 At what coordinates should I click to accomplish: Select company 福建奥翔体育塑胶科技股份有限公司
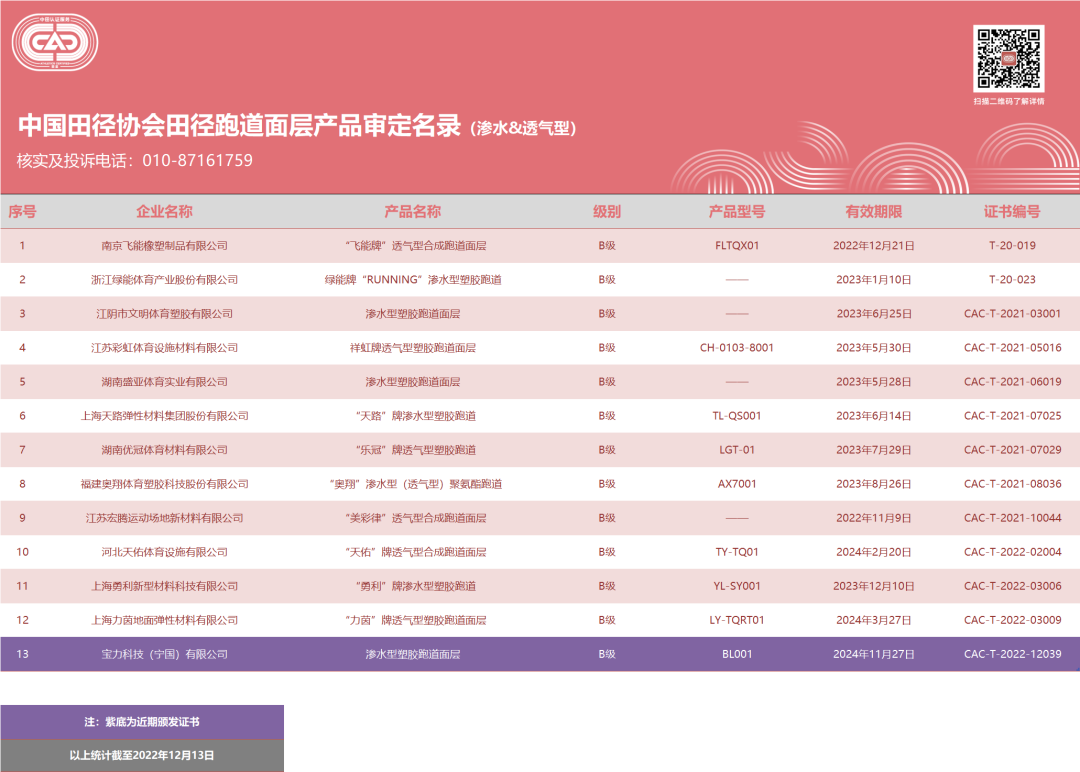(164, 484)
